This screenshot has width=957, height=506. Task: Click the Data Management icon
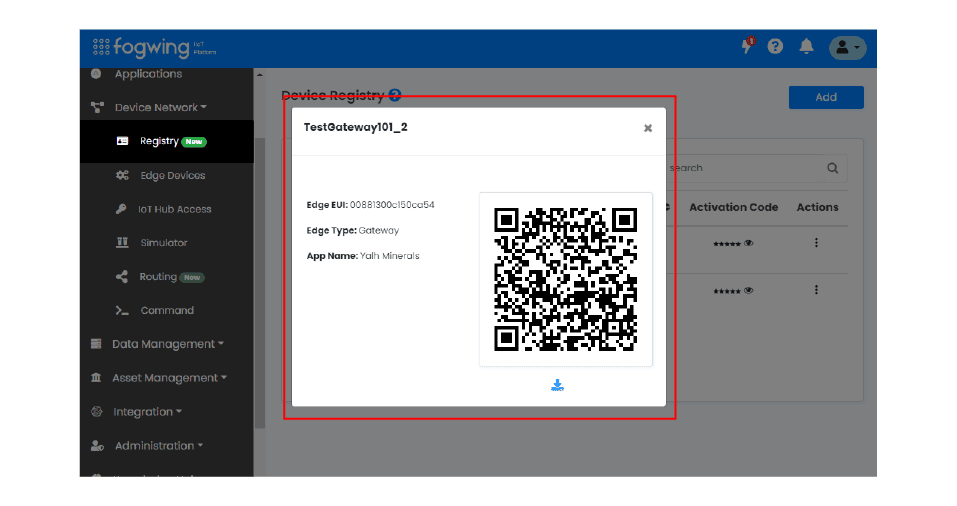[x=96, y=344]
